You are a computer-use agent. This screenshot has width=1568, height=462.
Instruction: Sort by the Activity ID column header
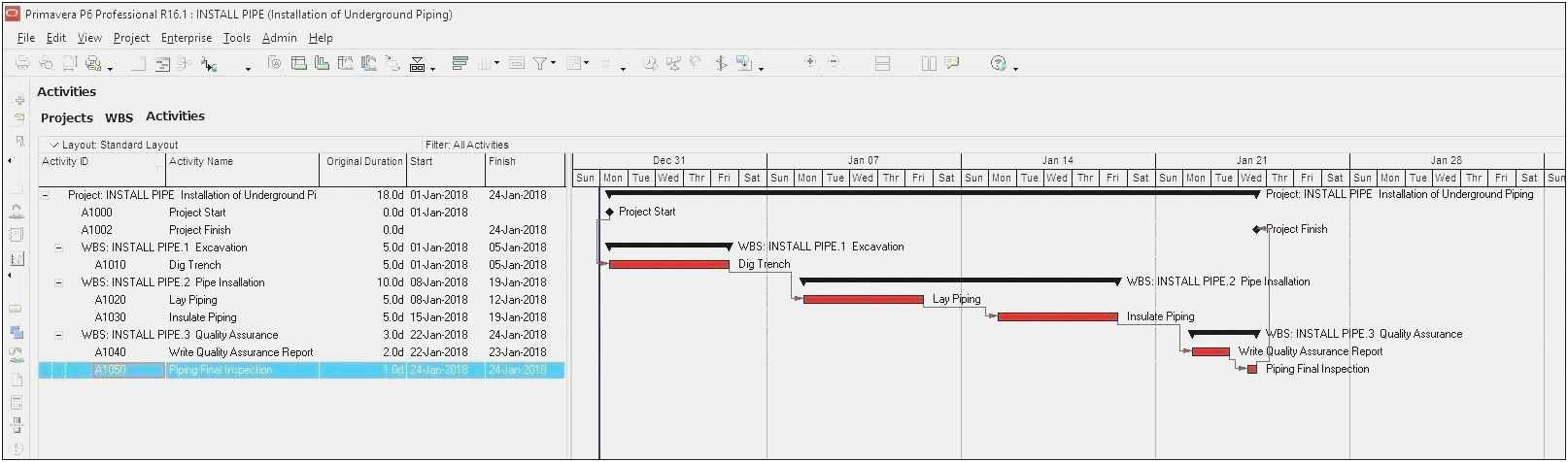point(102,170)
